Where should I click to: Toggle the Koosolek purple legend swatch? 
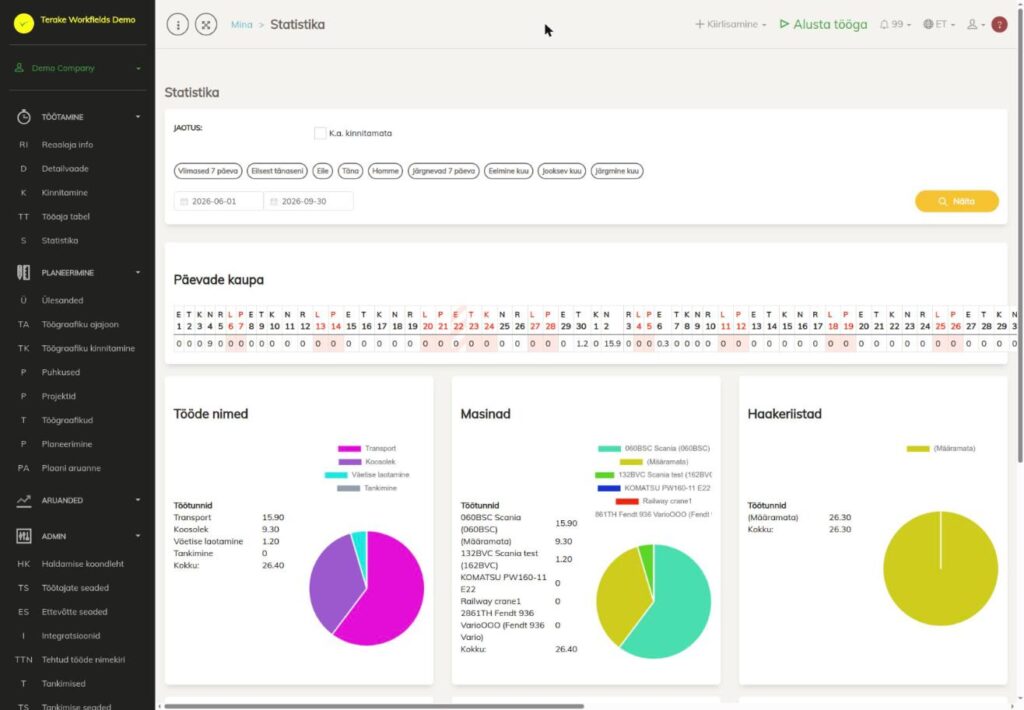click(349, 462)
